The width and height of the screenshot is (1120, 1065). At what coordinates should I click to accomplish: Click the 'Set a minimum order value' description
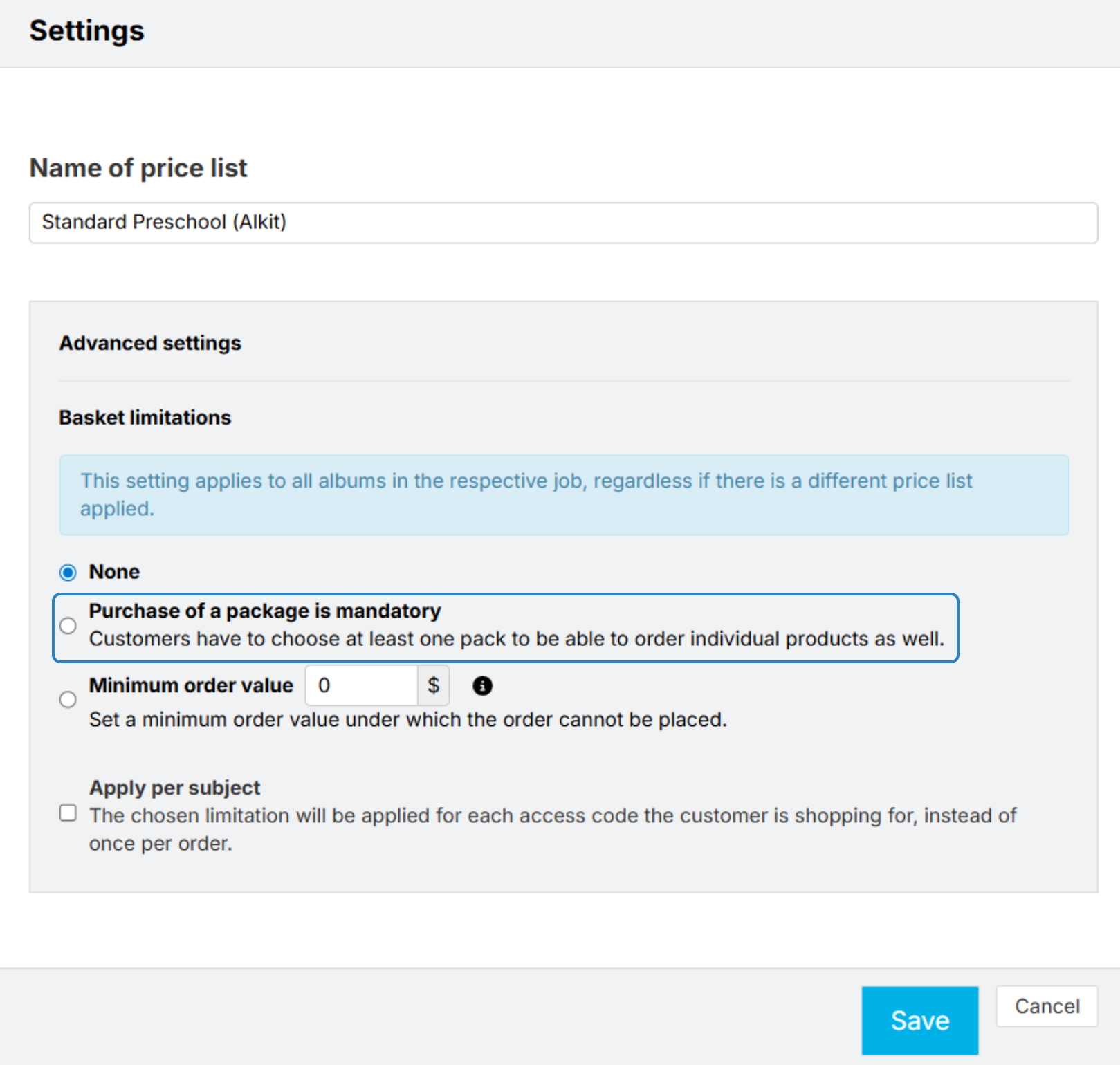tap(408, 720)
